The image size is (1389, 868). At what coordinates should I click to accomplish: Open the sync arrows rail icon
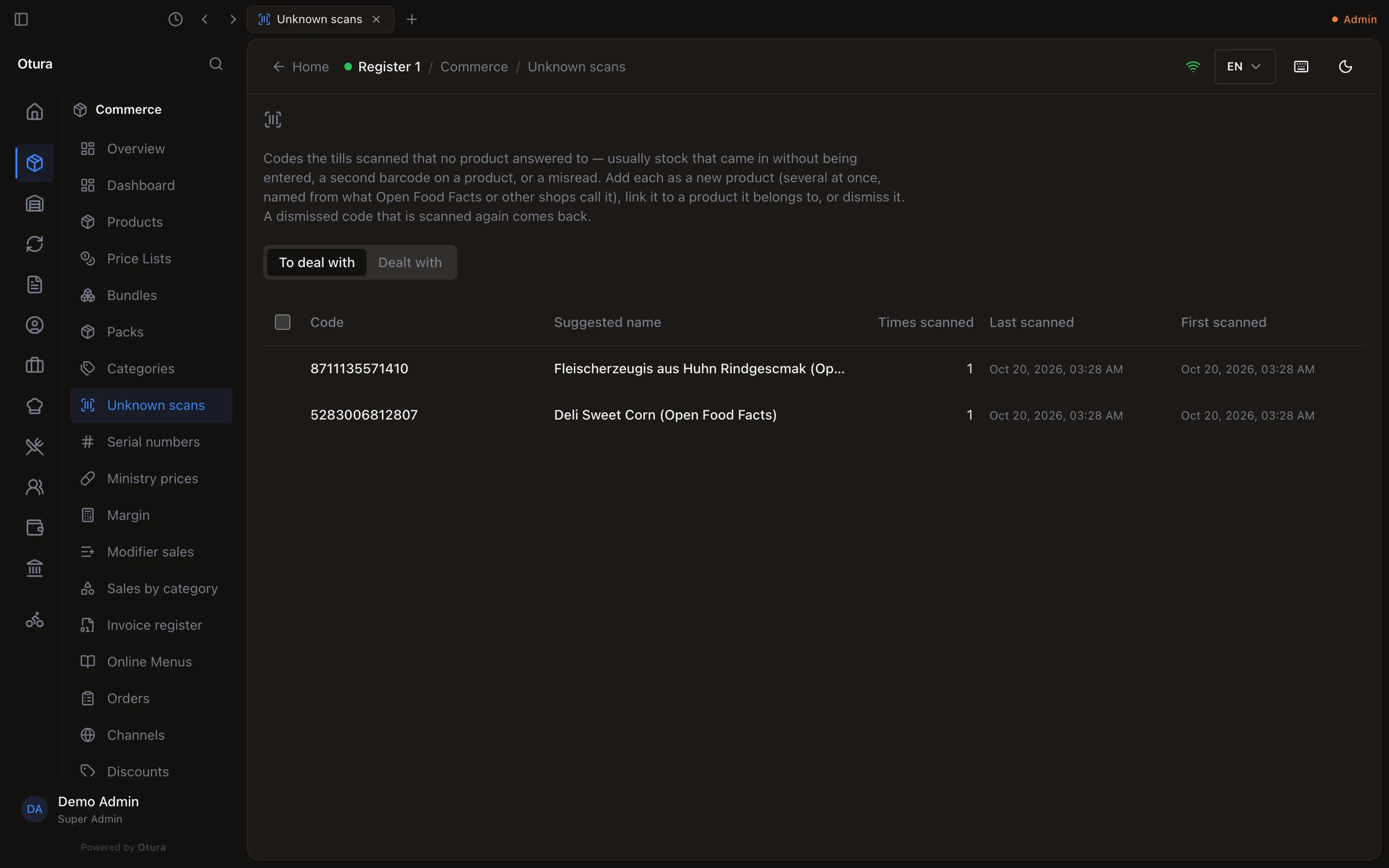pyautogui.click(x=35, y=244)
